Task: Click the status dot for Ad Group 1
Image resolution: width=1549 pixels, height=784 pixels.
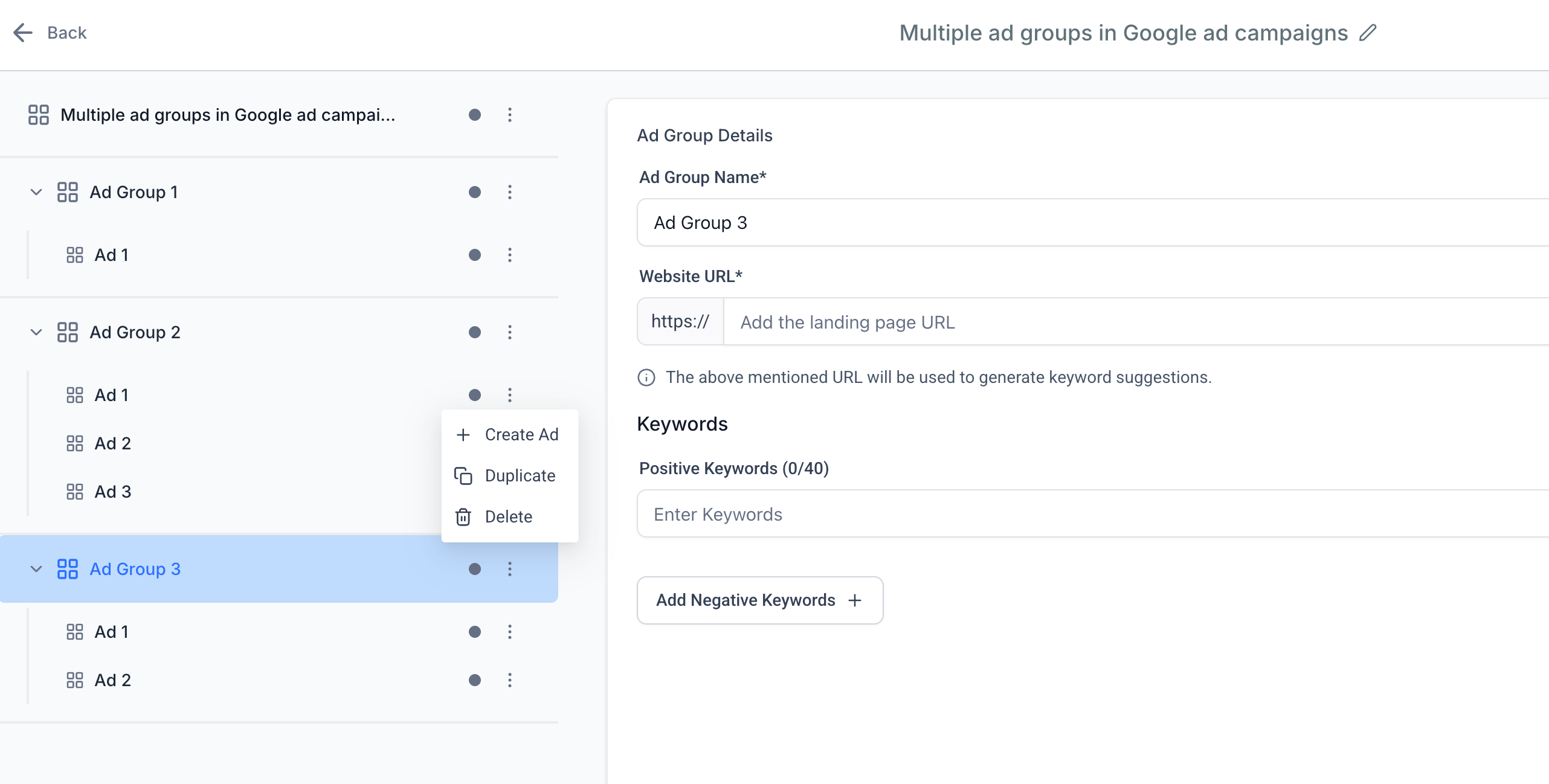Action: (x=475, y=192)
